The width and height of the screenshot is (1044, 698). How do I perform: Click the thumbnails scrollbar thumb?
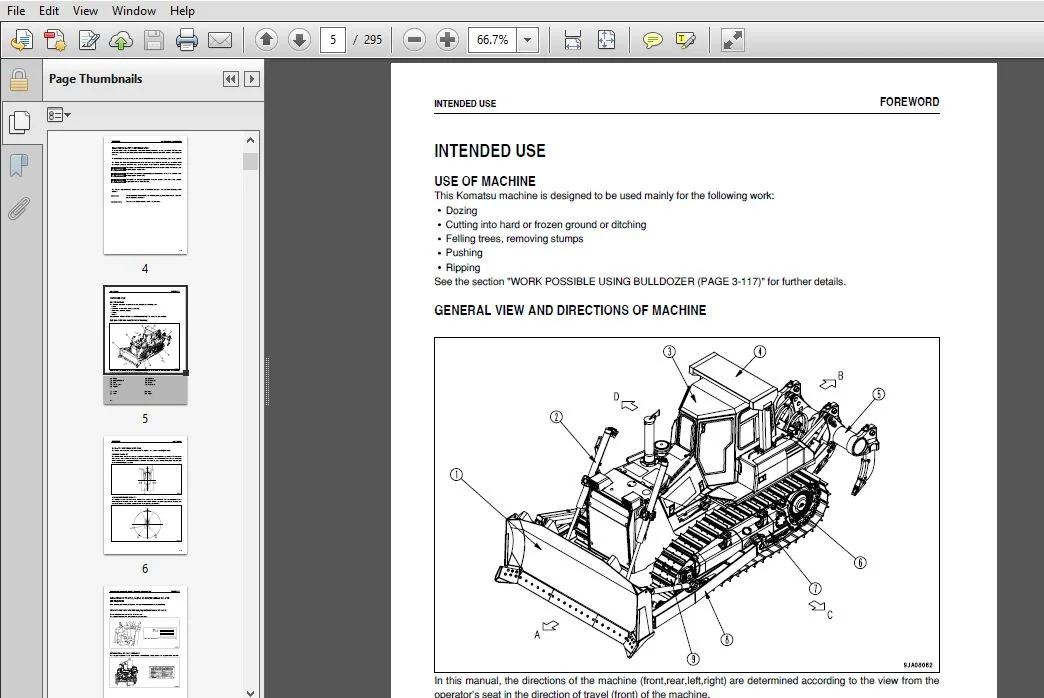(x=250, y=161)
